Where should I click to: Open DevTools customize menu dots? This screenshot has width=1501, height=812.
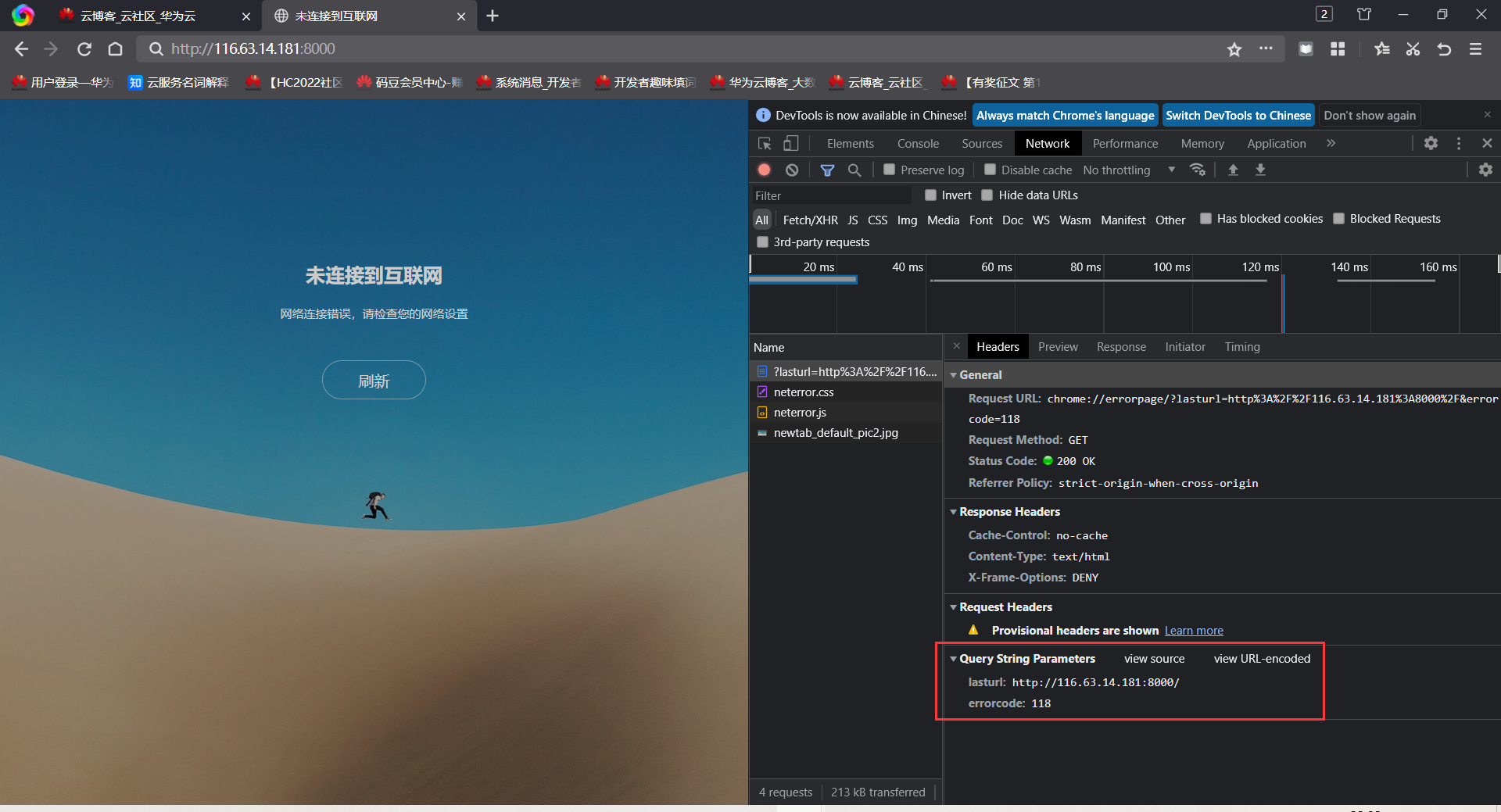click(x=1459, y=143)
